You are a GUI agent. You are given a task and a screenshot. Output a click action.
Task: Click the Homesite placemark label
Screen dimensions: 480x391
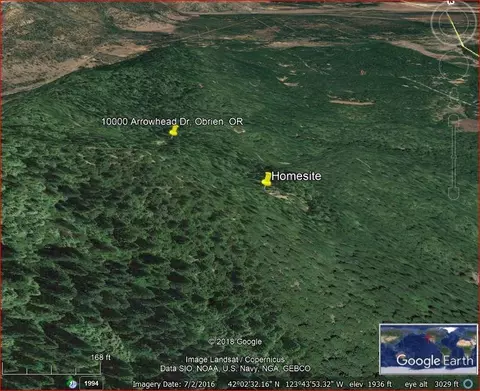tap(296, 176)
